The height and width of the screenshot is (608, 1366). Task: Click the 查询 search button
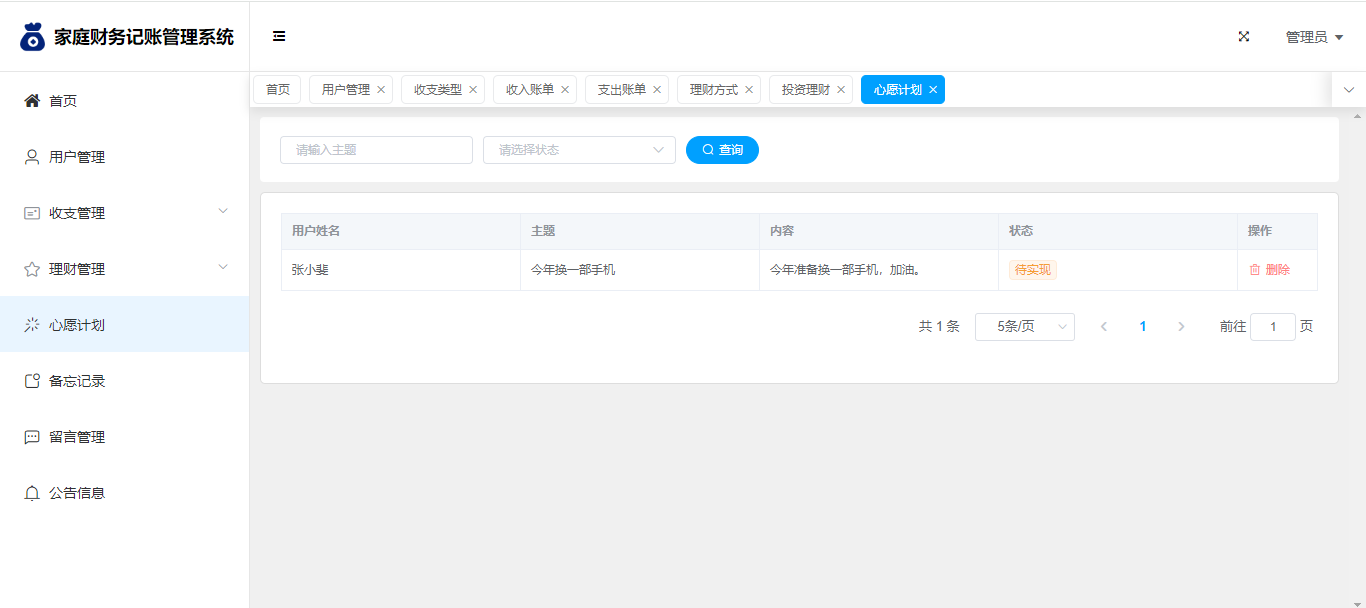click(x=722, y=150)
